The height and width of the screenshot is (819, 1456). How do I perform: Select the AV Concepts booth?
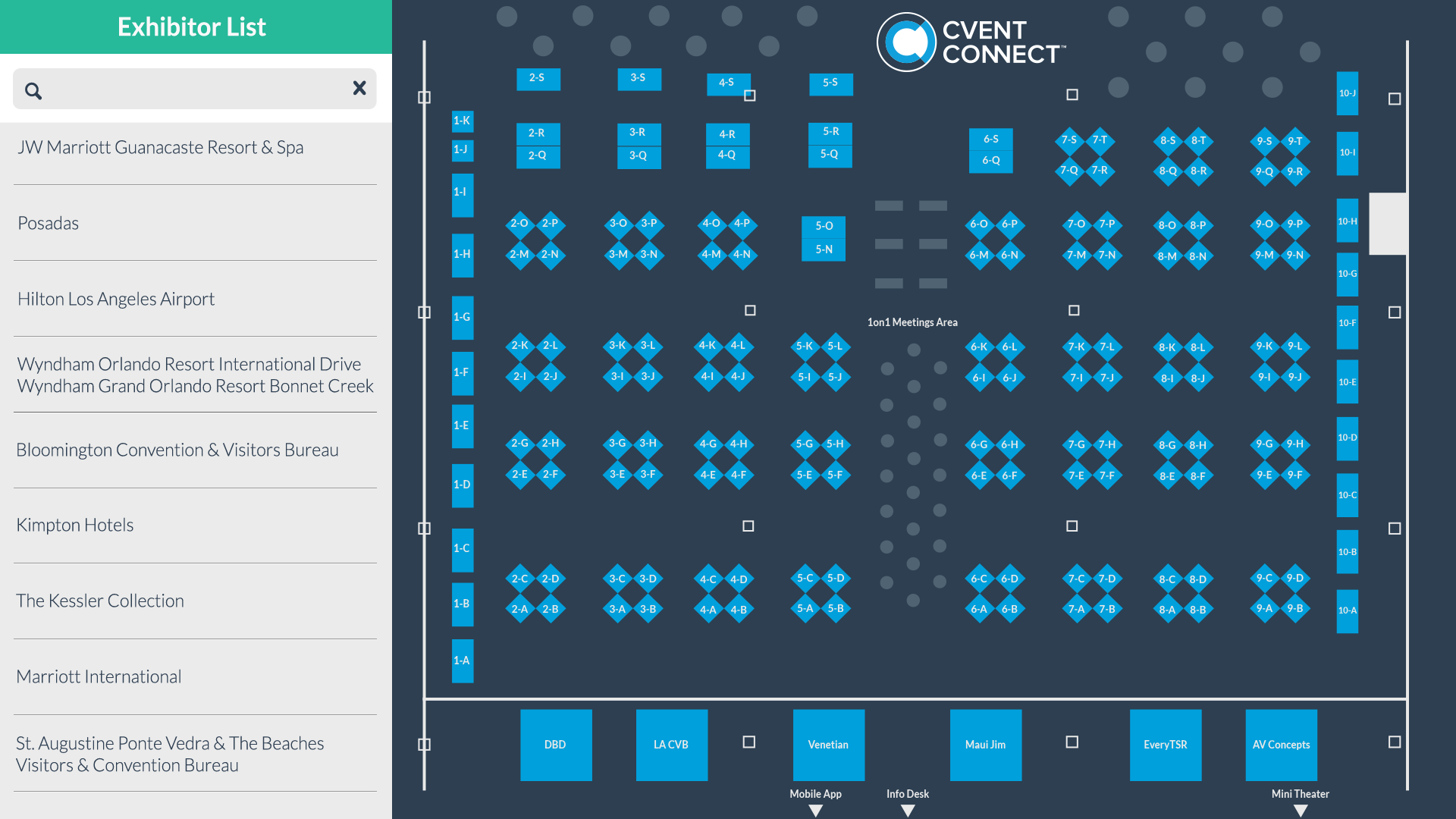[x=1282, y=745]
